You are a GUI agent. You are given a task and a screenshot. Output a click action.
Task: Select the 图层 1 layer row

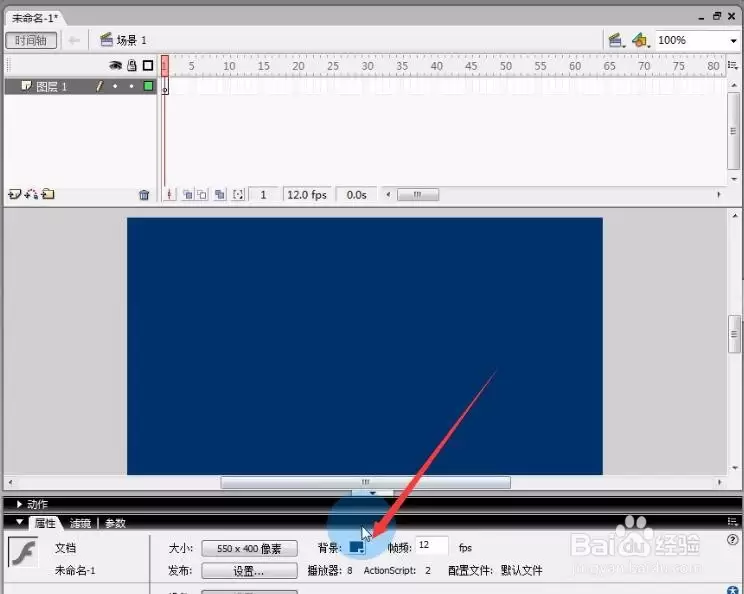[80, 86]
